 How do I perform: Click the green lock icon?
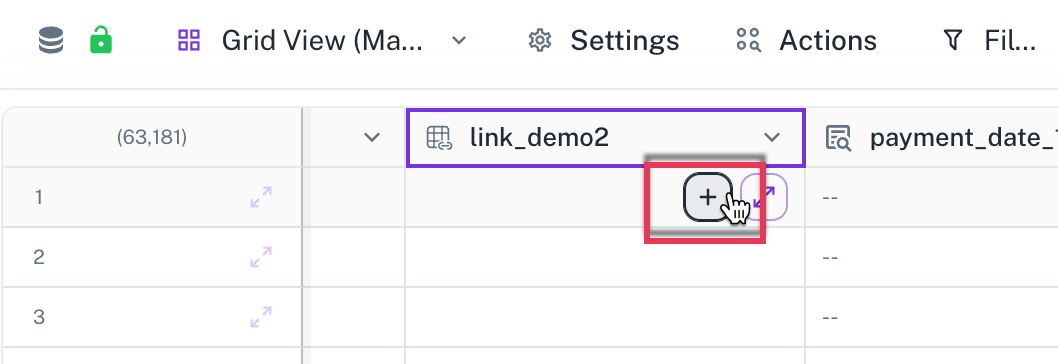pos(101,41)
